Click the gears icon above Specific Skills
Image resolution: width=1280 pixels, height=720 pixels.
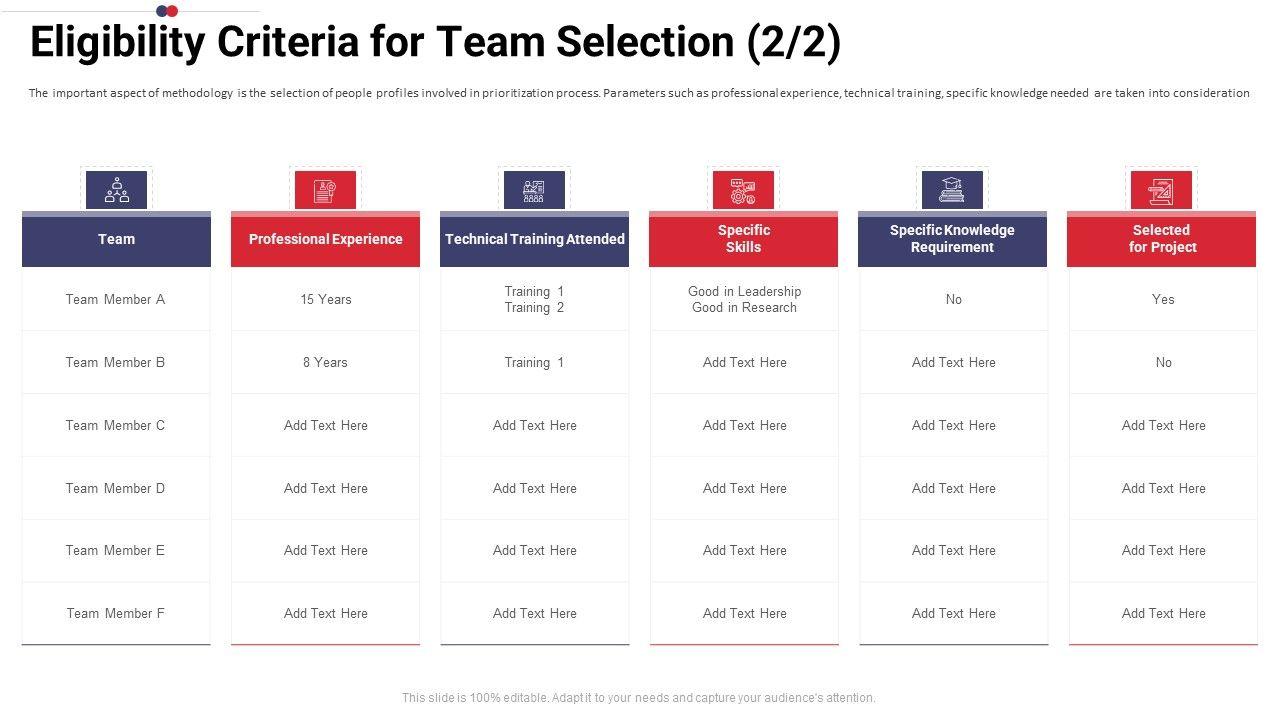743,190
